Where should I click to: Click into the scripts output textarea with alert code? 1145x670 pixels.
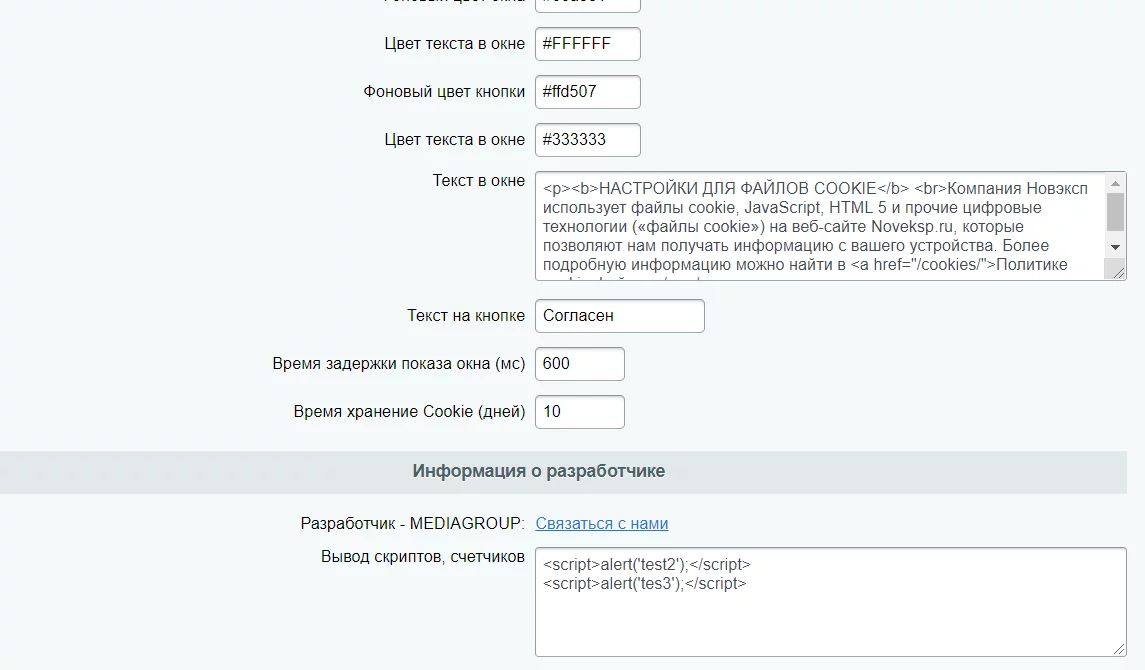pyautogui.click(x=830, y=601)
